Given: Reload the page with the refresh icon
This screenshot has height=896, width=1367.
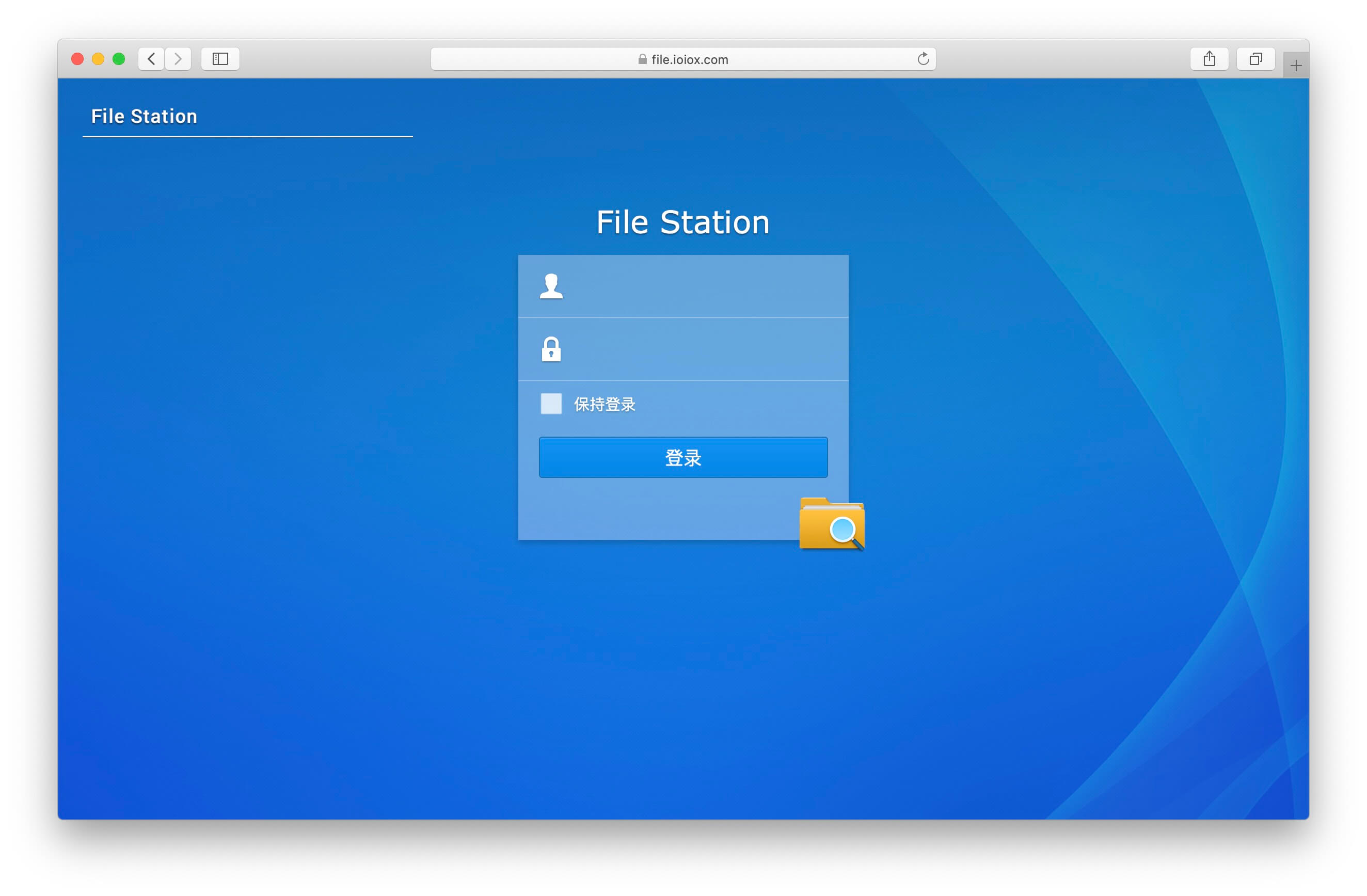Looking at the screenshot, I should point(923,59).
